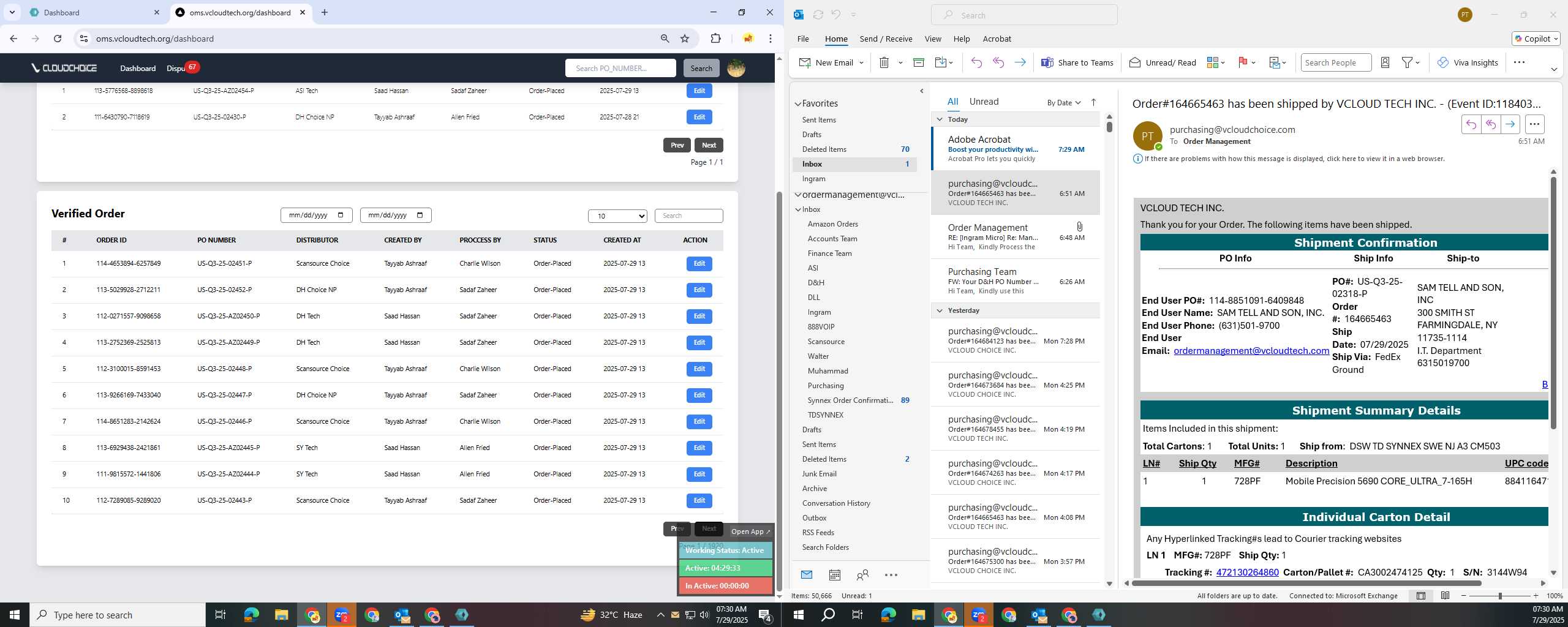Switch to the View ribbon tab

933,39
